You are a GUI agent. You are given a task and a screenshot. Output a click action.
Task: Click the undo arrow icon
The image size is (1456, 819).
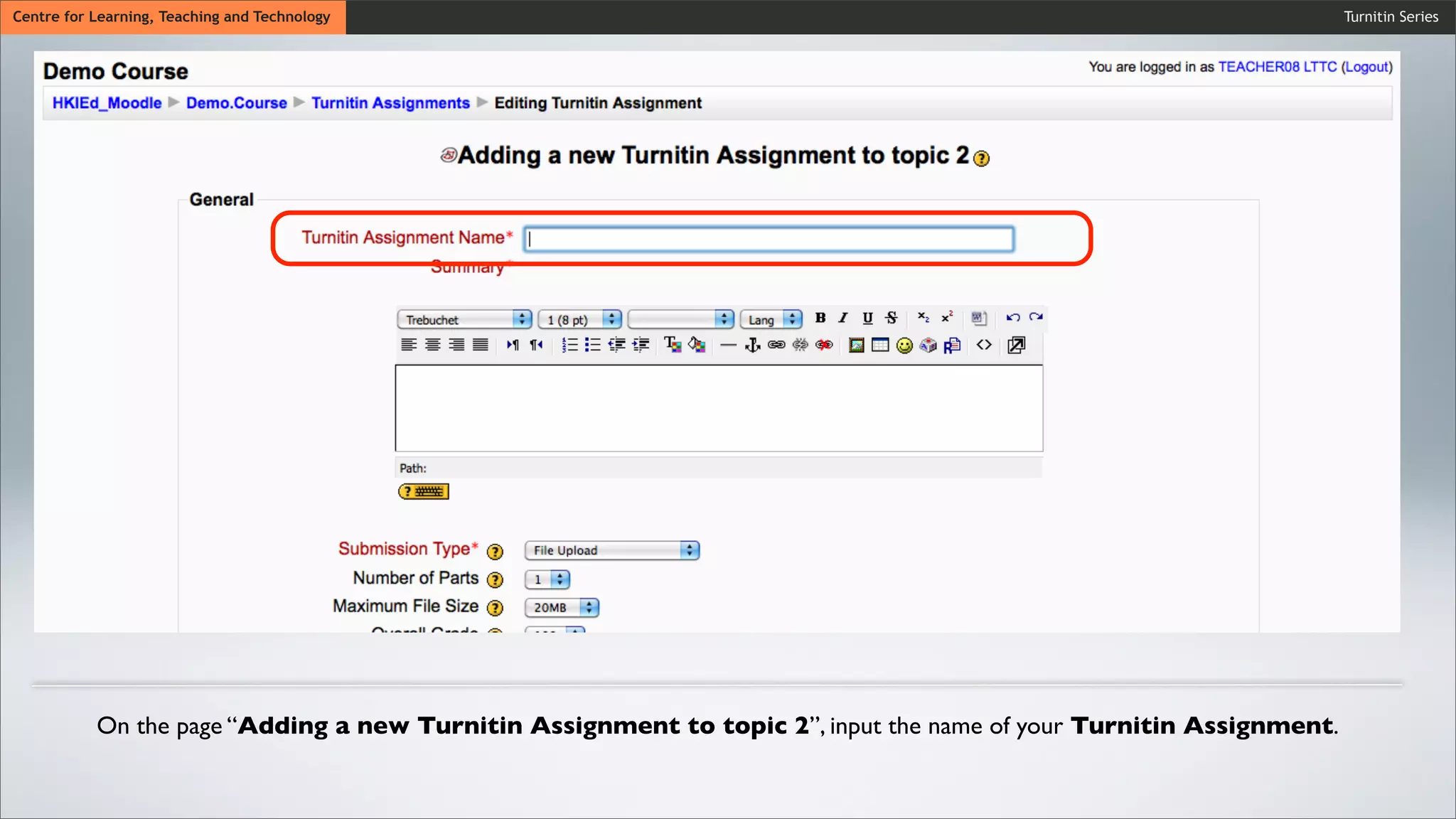[1013, 318]
